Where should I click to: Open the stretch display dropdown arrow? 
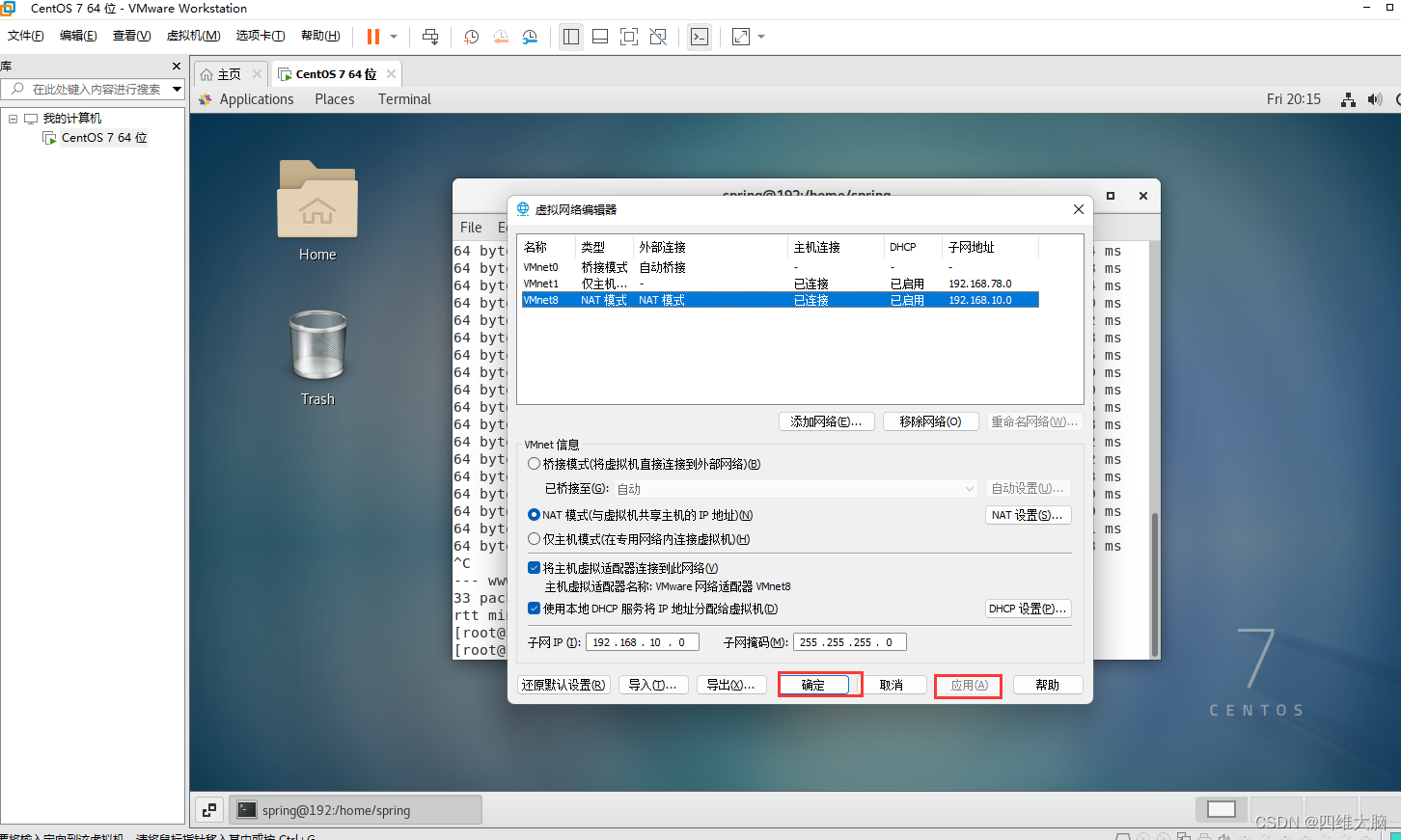761,37
